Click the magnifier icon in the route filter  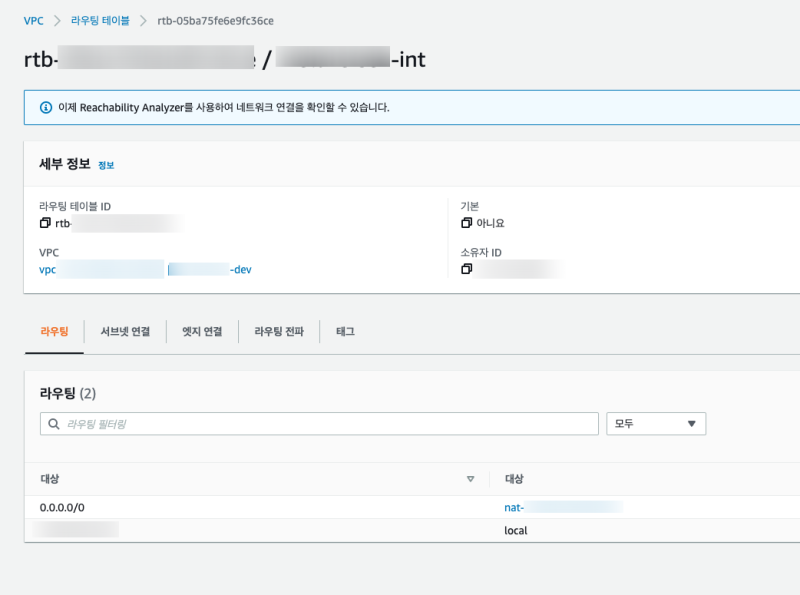(x=54, y=424)
